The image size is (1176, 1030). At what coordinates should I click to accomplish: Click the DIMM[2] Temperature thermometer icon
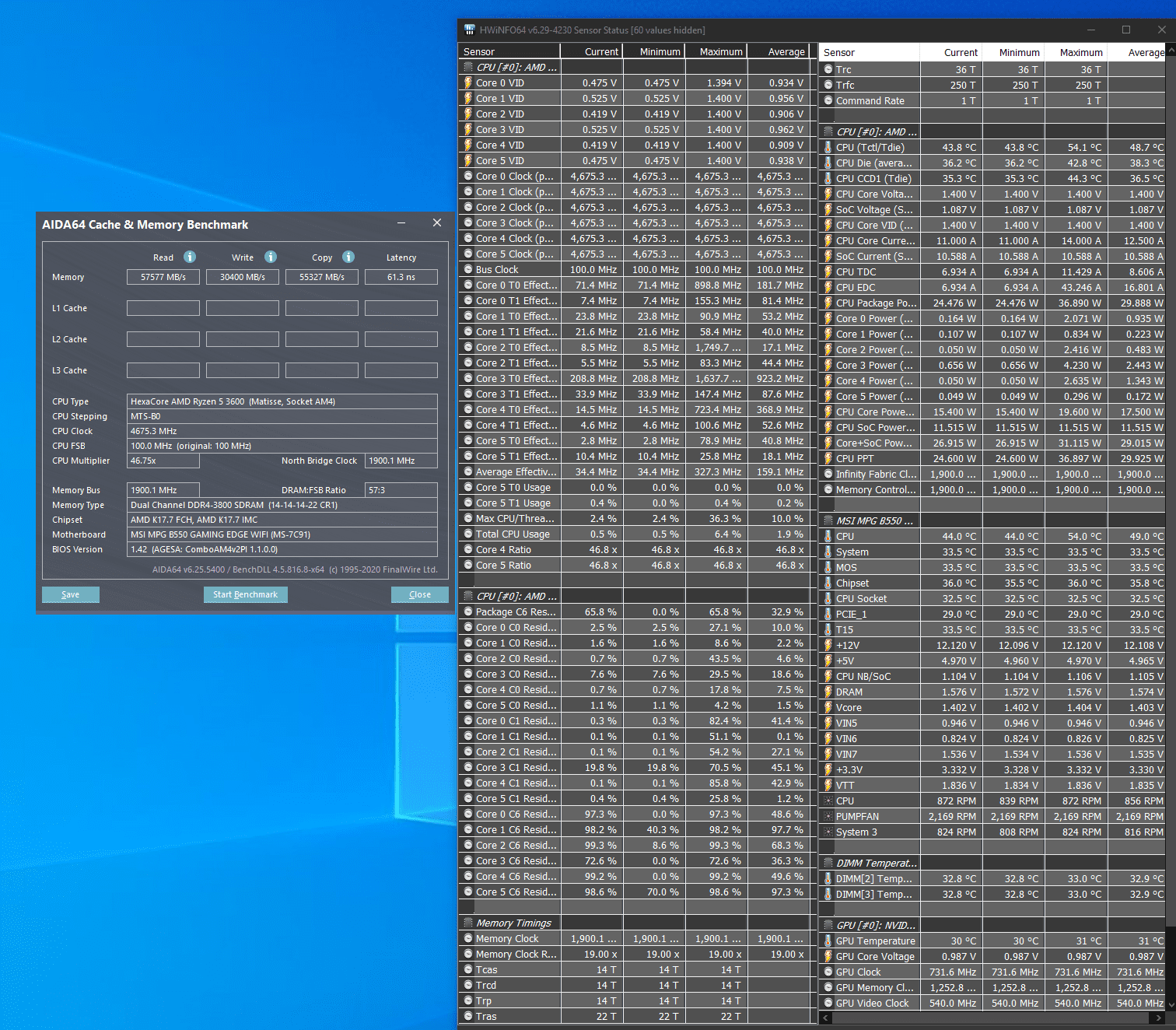(x=828, y=878)
